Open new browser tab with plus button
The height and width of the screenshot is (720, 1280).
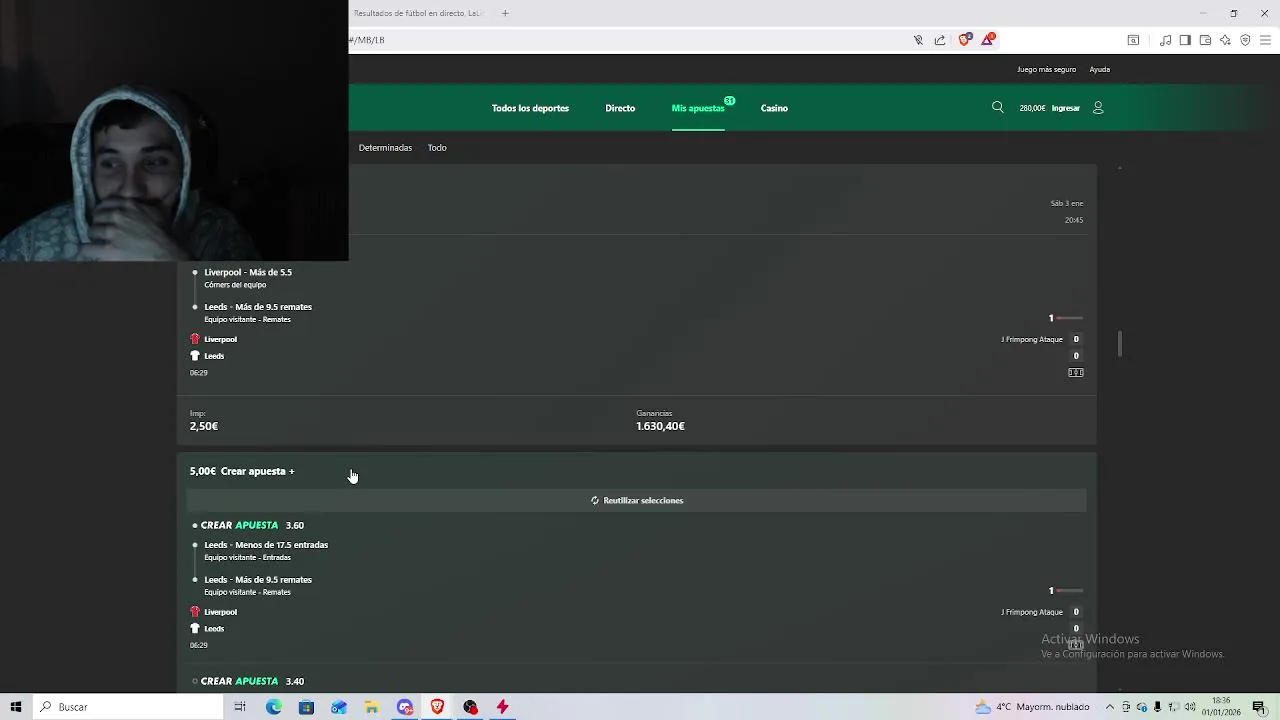point(505,13)
